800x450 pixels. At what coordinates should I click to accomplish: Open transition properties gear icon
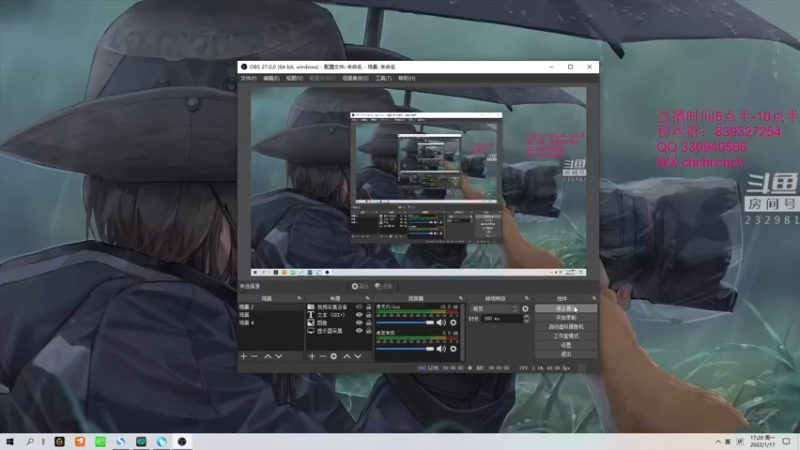[x=526, y=309]
